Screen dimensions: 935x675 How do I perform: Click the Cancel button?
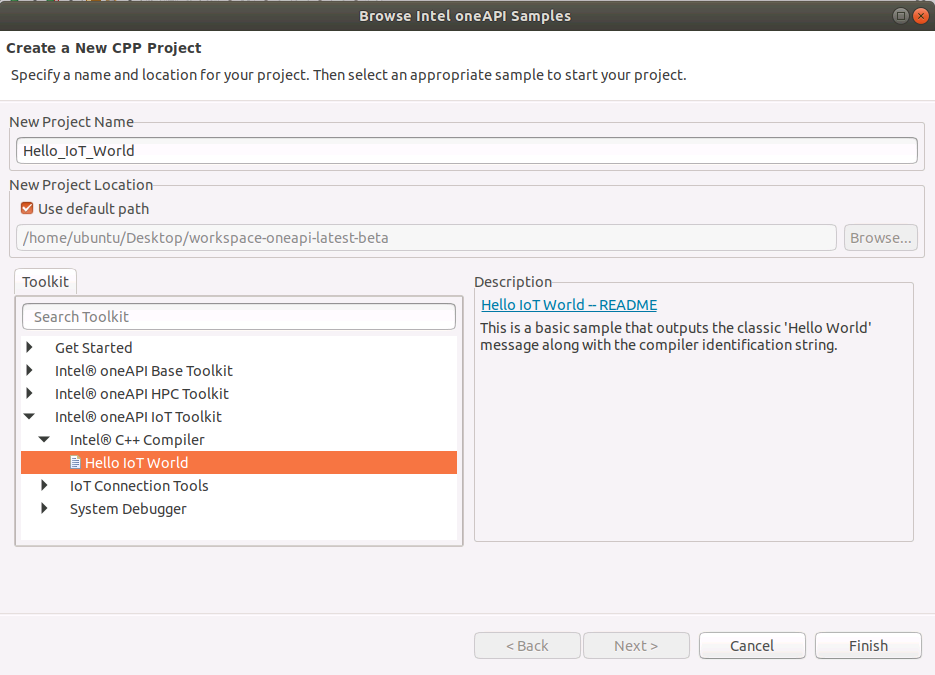[x=751, y=646]
